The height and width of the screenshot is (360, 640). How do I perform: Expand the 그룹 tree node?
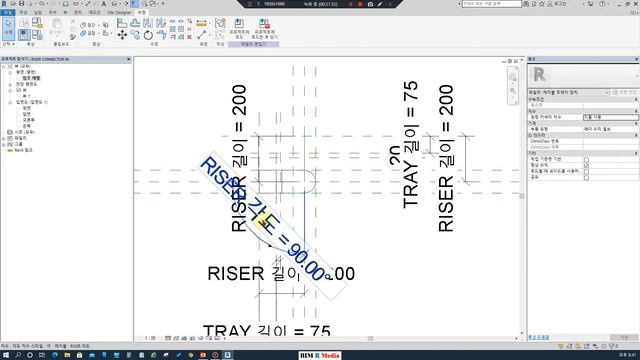(x=4, y=144)
